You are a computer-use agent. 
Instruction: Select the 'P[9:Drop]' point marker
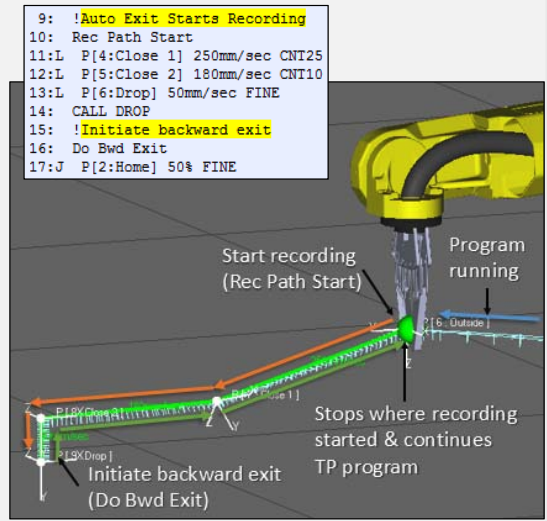point(41,462)
